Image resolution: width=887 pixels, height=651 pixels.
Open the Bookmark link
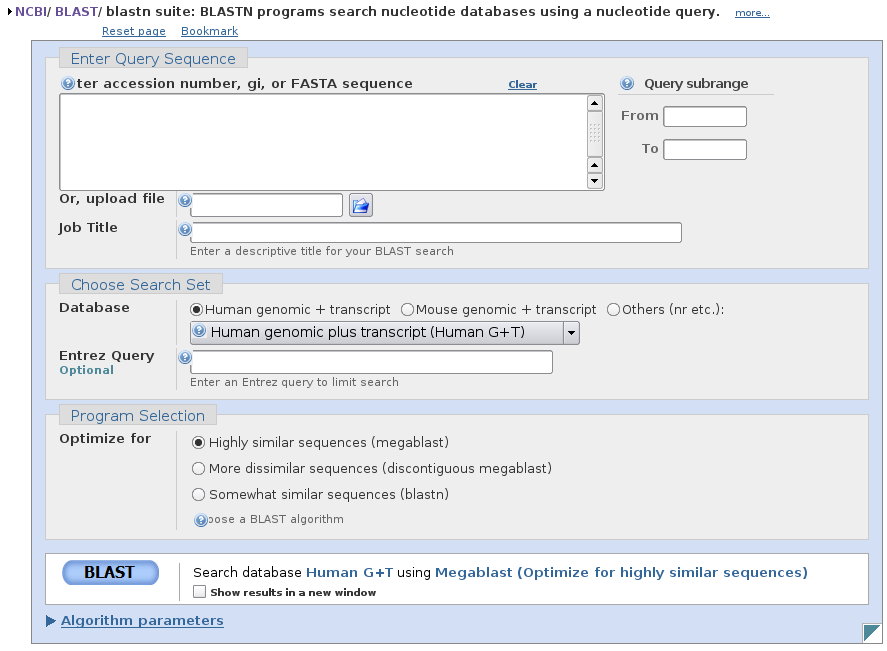[x=209, y=32]
